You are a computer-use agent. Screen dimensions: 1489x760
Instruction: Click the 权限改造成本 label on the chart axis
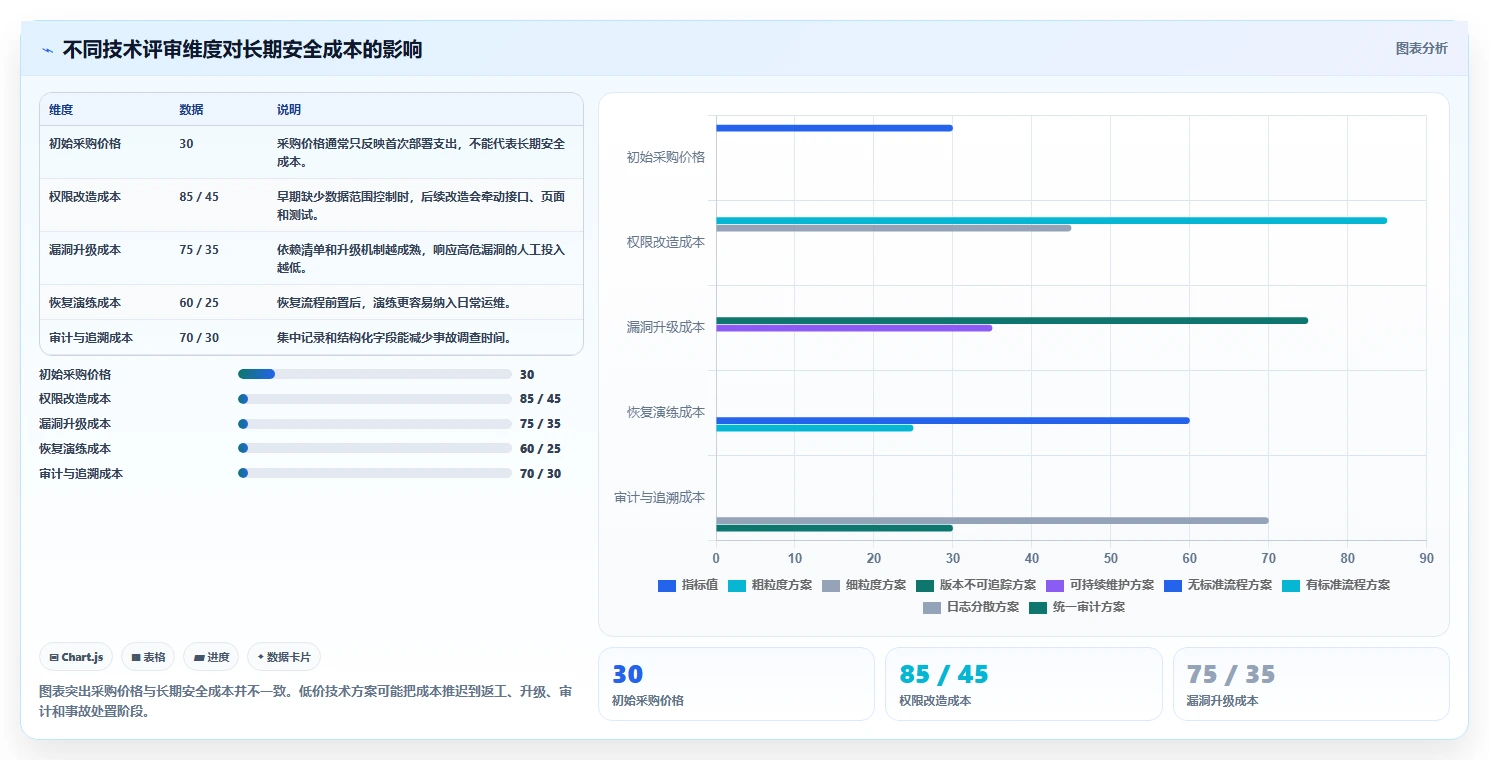(666, 242)
